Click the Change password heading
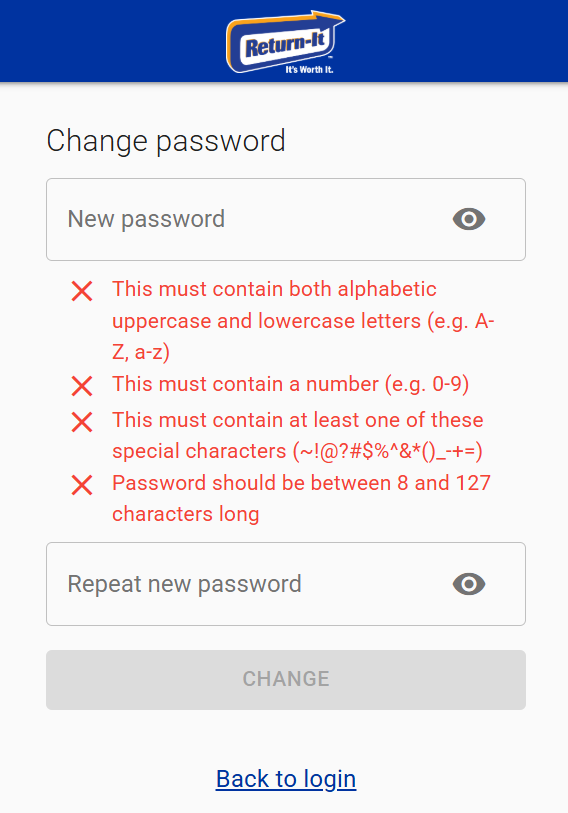The width and height of the screenshot is (568, 813). [x=166, y=141]
